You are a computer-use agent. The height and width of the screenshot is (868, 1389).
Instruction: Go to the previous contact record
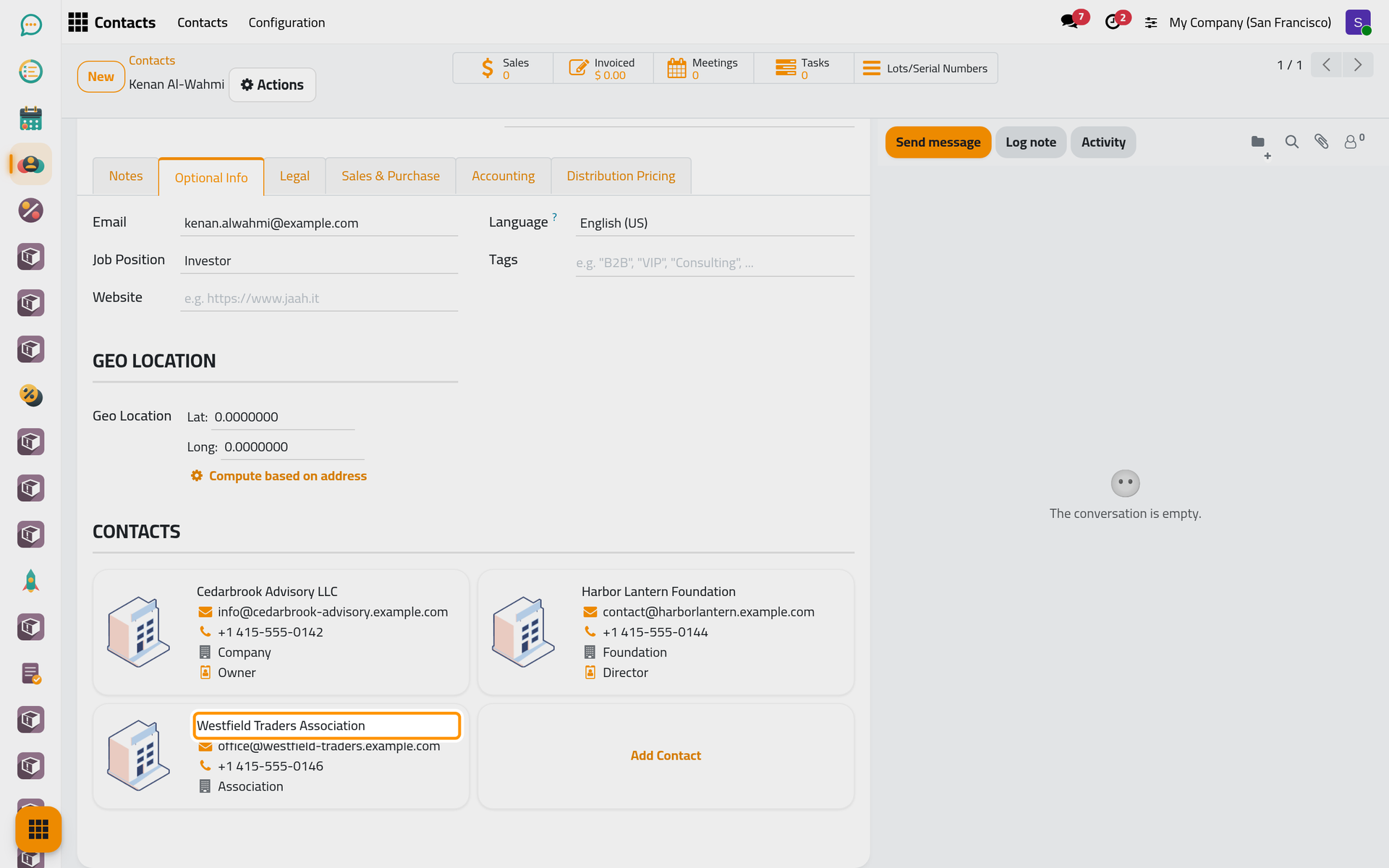1327,65
